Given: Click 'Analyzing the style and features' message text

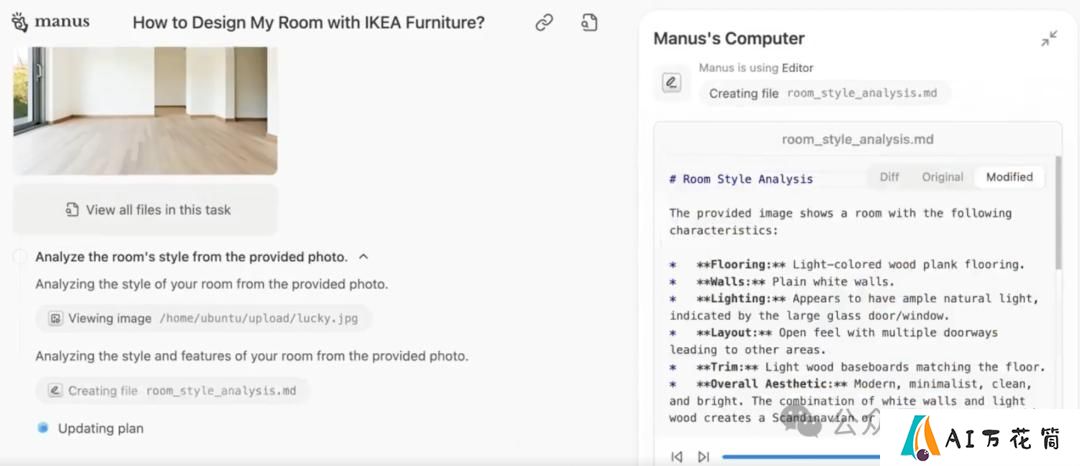Looking at the screenshot, I should (252, 357).
